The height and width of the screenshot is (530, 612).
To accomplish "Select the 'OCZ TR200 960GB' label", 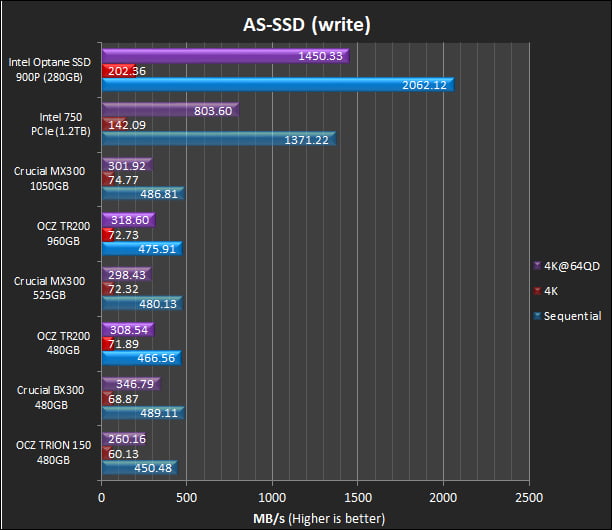I will (x=63, y=233).
